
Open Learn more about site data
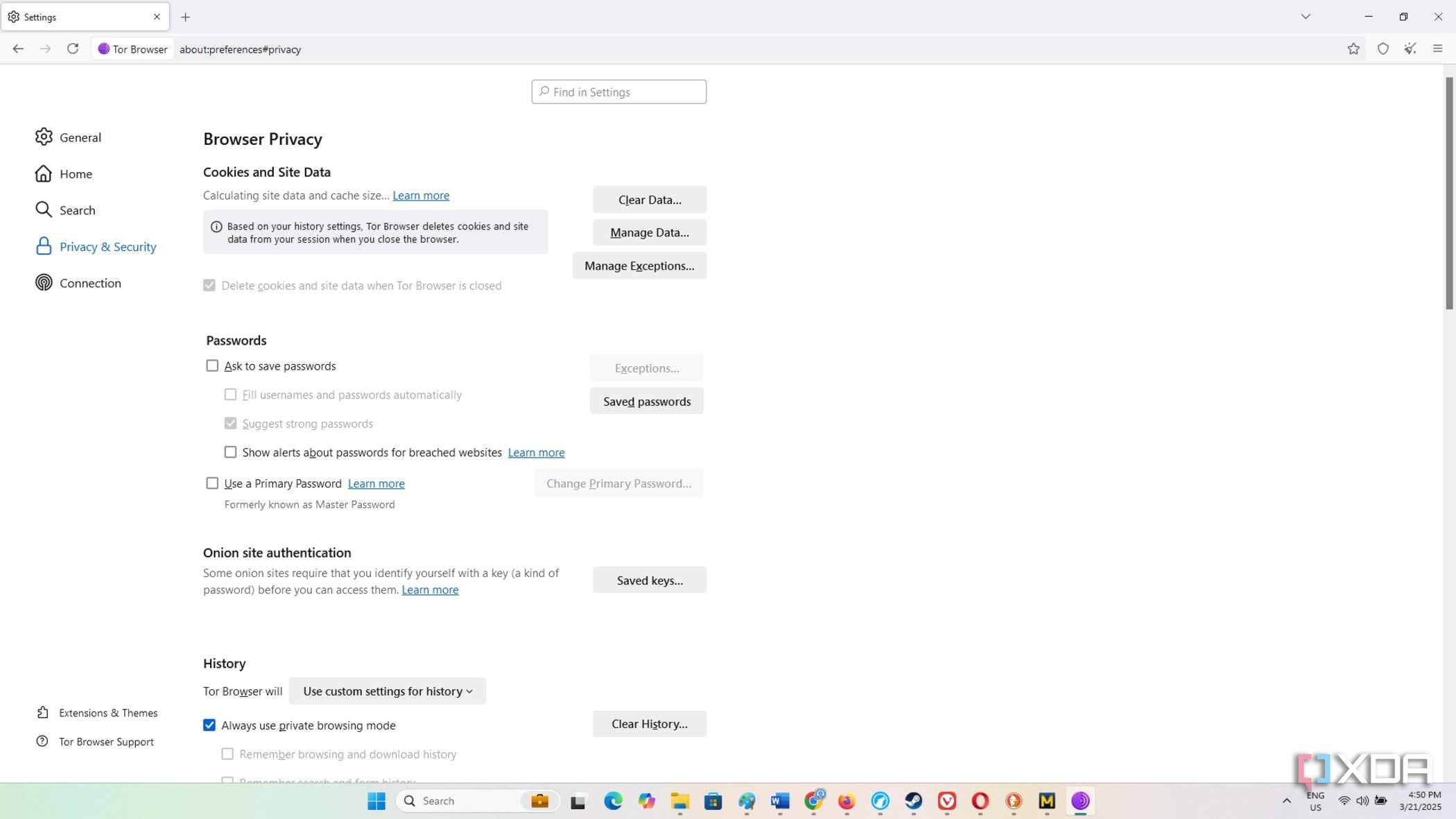421,196
